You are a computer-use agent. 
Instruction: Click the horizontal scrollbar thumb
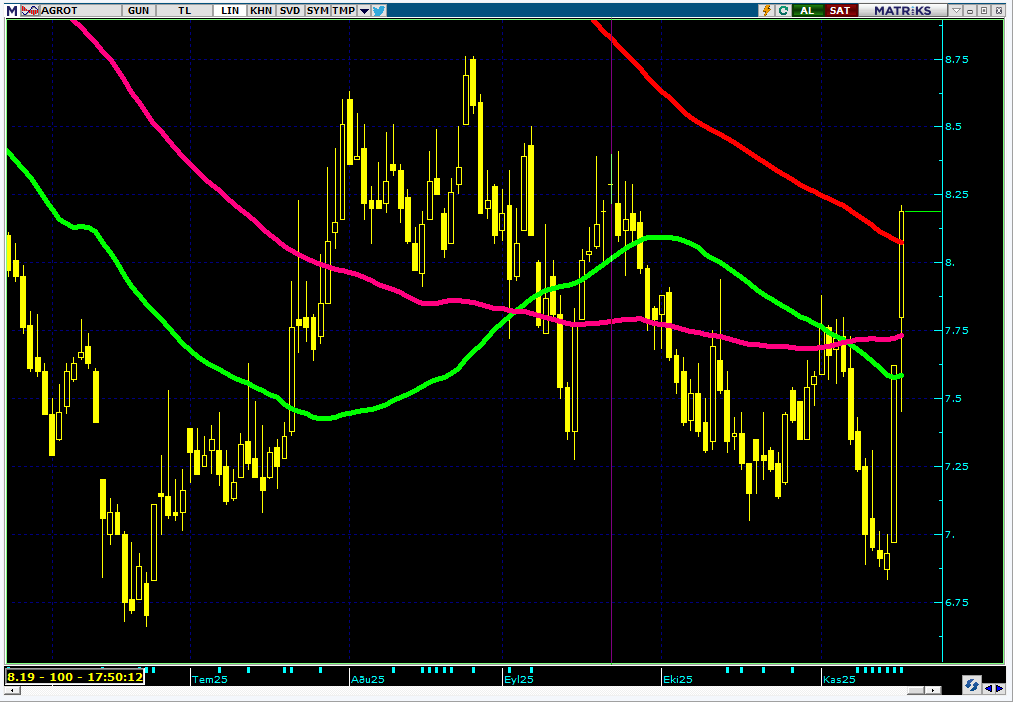[x=917, y=690]
